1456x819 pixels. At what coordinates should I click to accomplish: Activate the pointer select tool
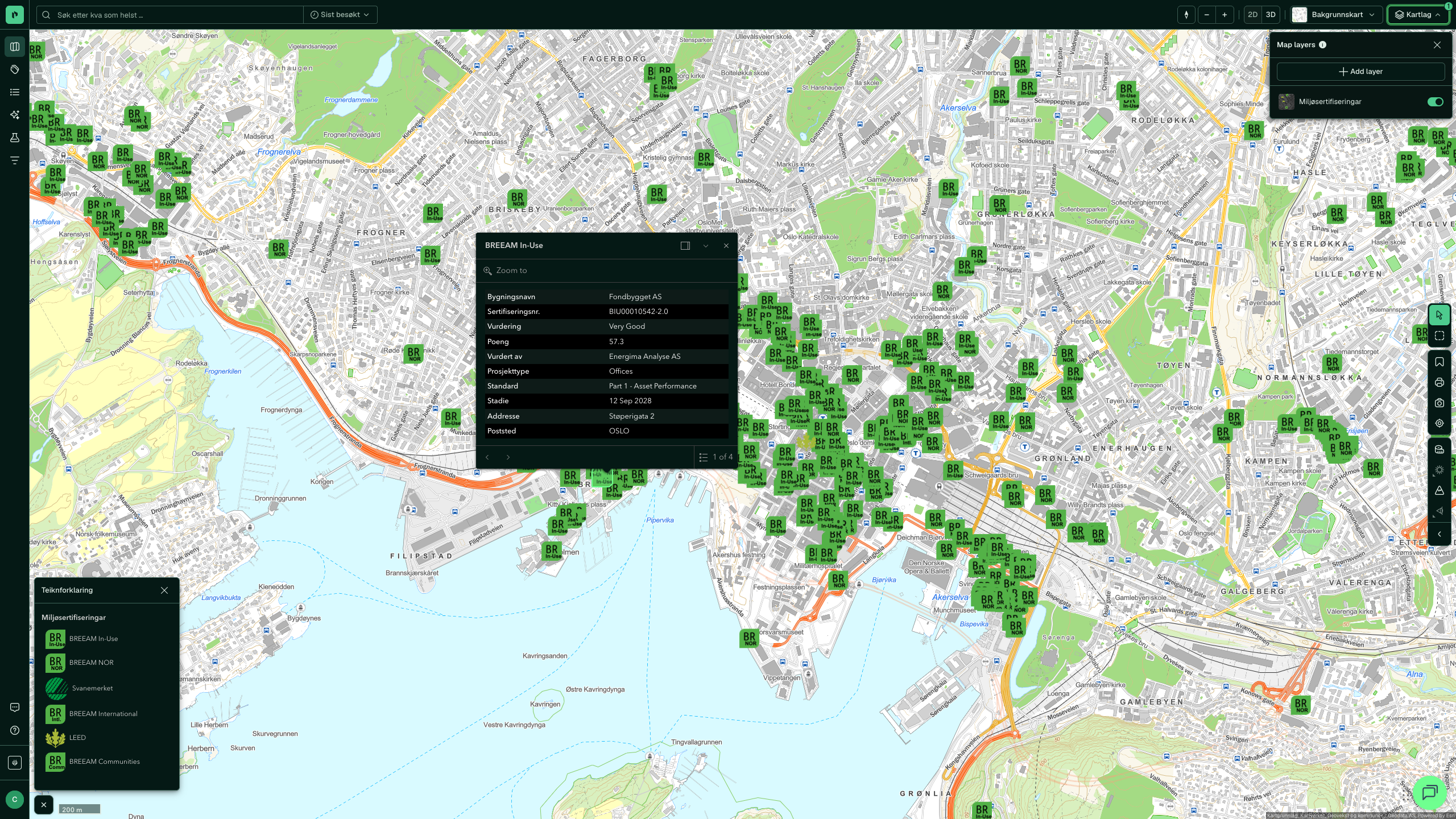pos(1440,315)
